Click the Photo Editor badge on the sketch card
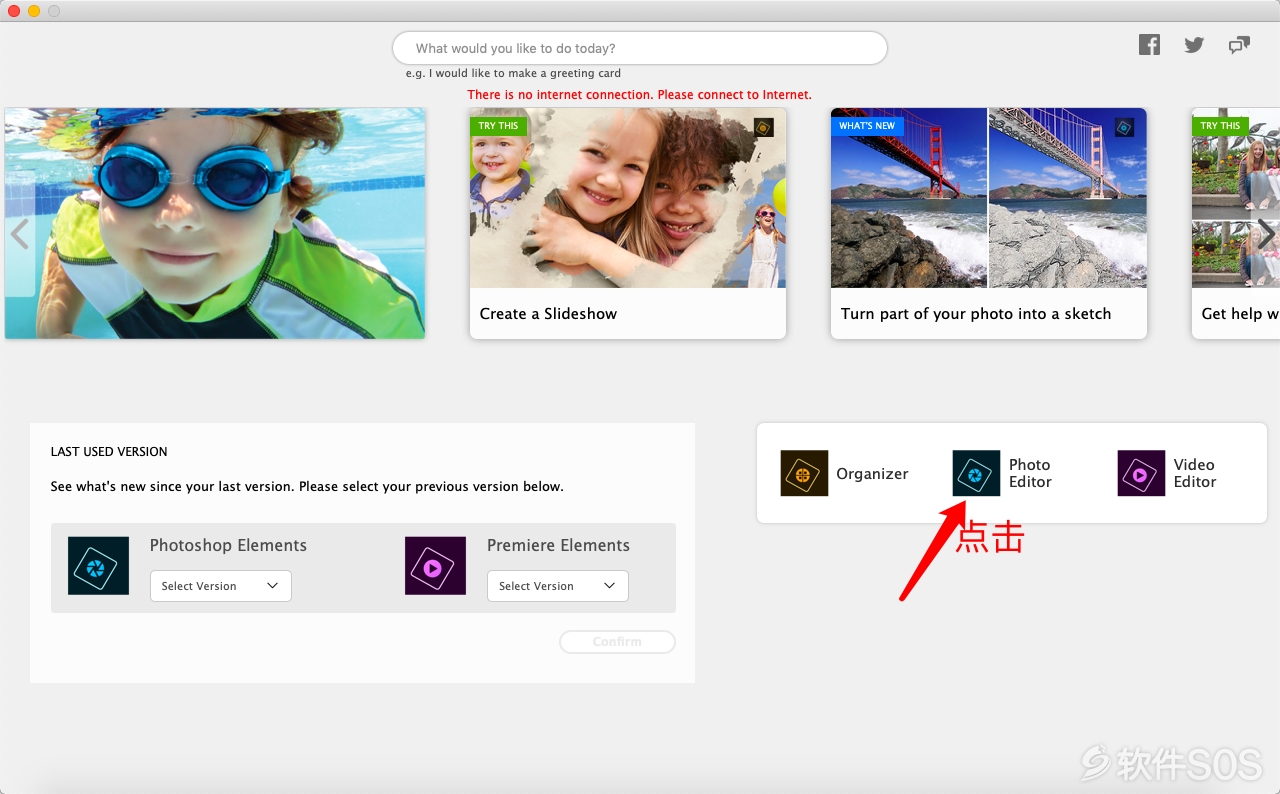 coord(1124,127)
